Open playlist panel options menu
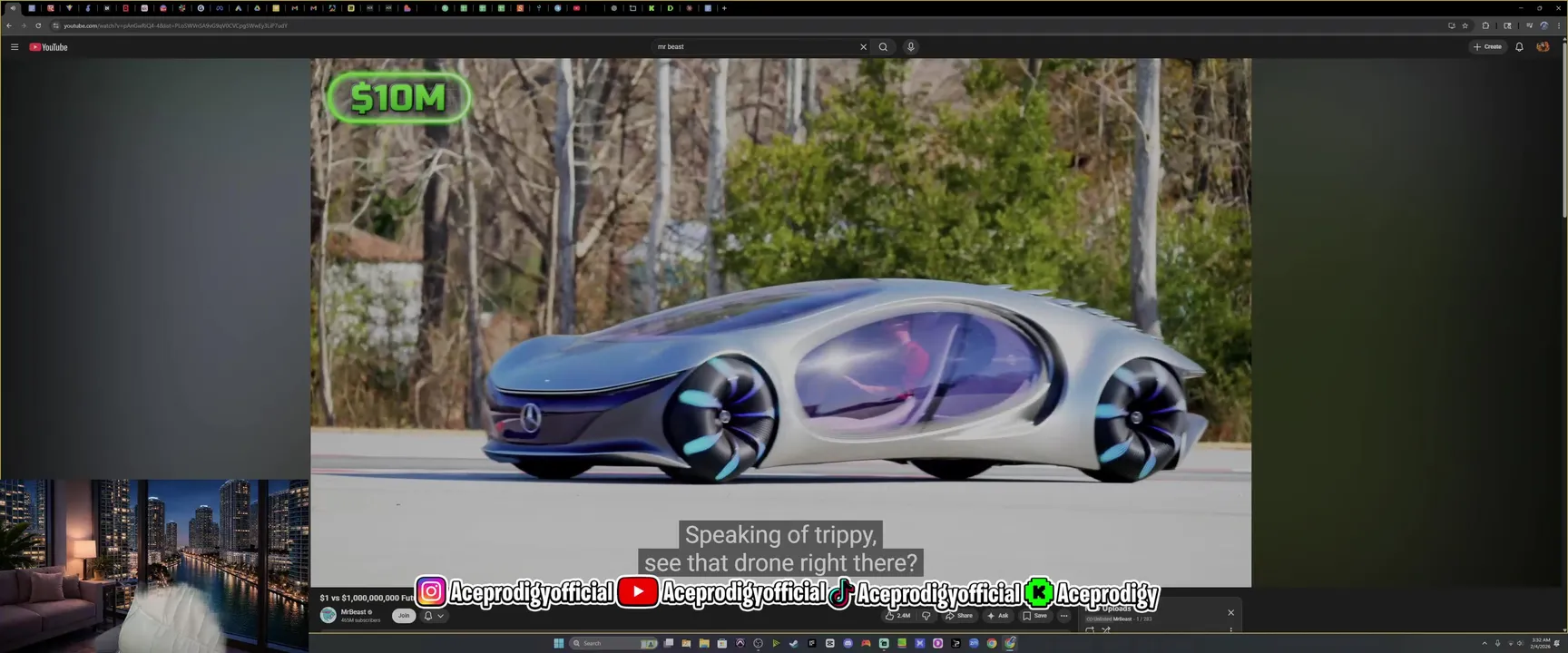Viewport: 1568px width, 653px height. (x=1230, y=629)
